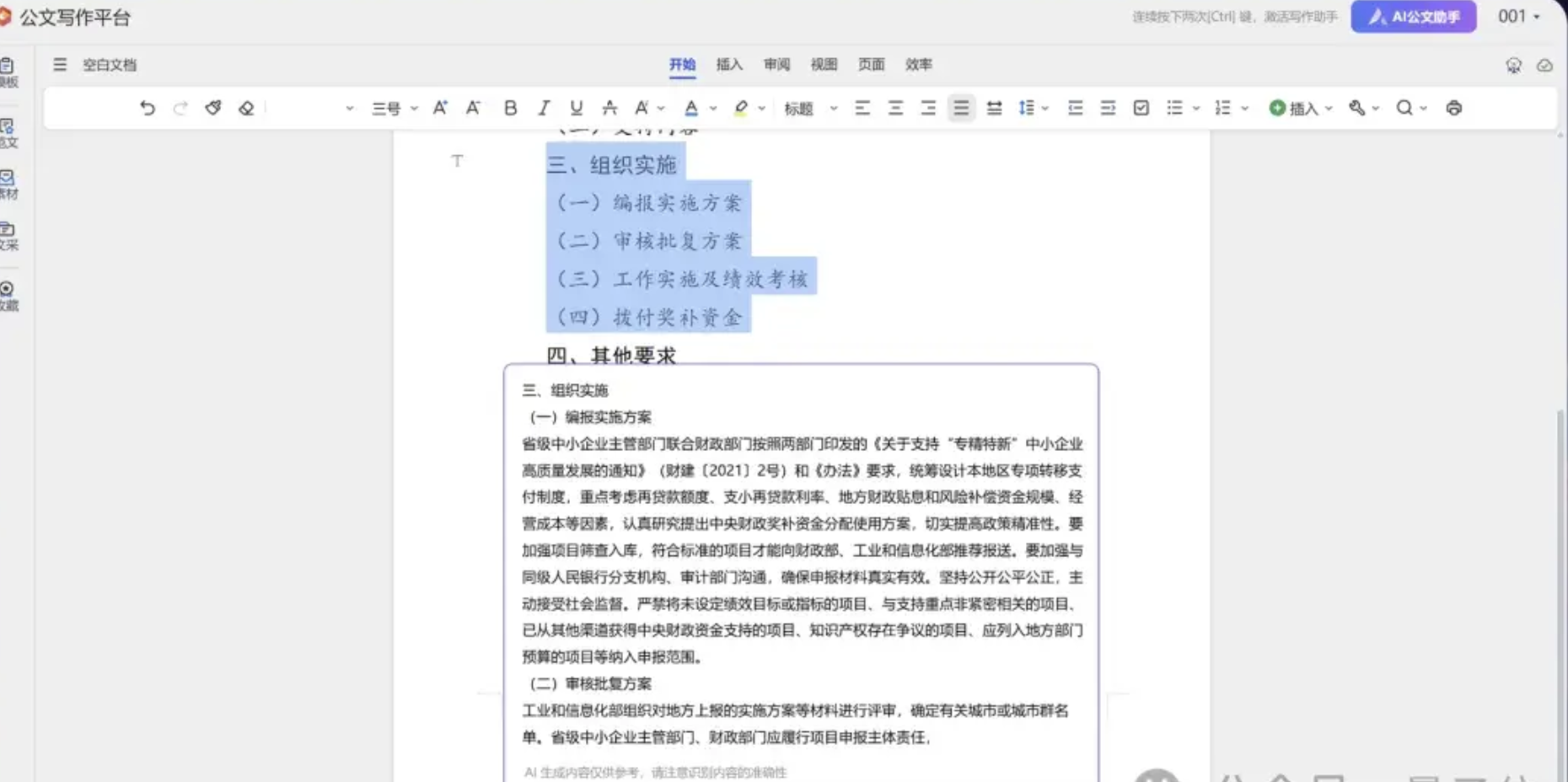Select the format painter icon
The width and height of the screenshot is (1568, 782).
(213, 108)
